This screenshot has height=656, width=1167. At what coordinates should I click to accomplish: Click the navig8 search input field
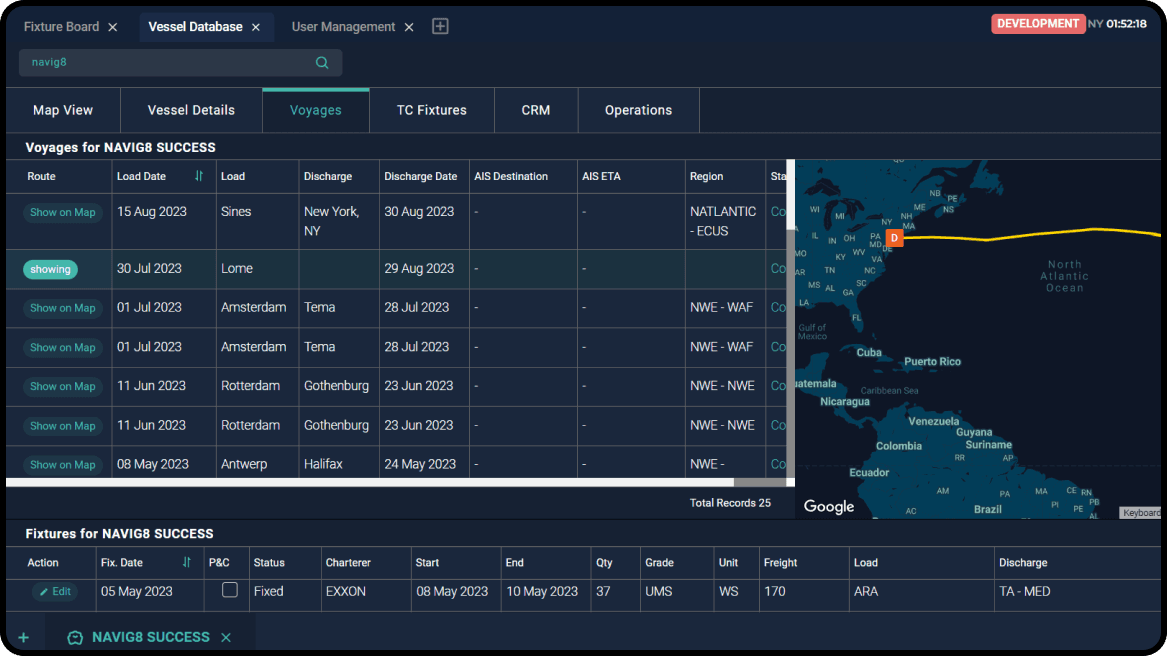pos(180,63)
